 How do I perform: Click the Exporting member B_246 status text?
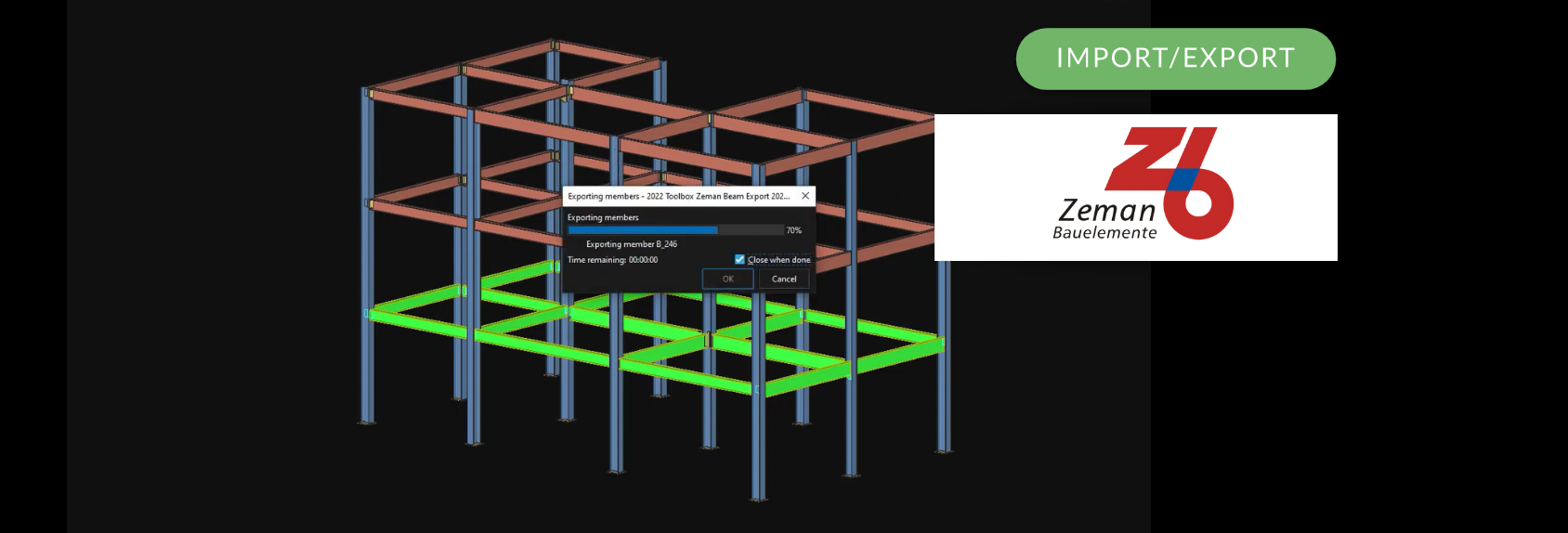[631, 244]
